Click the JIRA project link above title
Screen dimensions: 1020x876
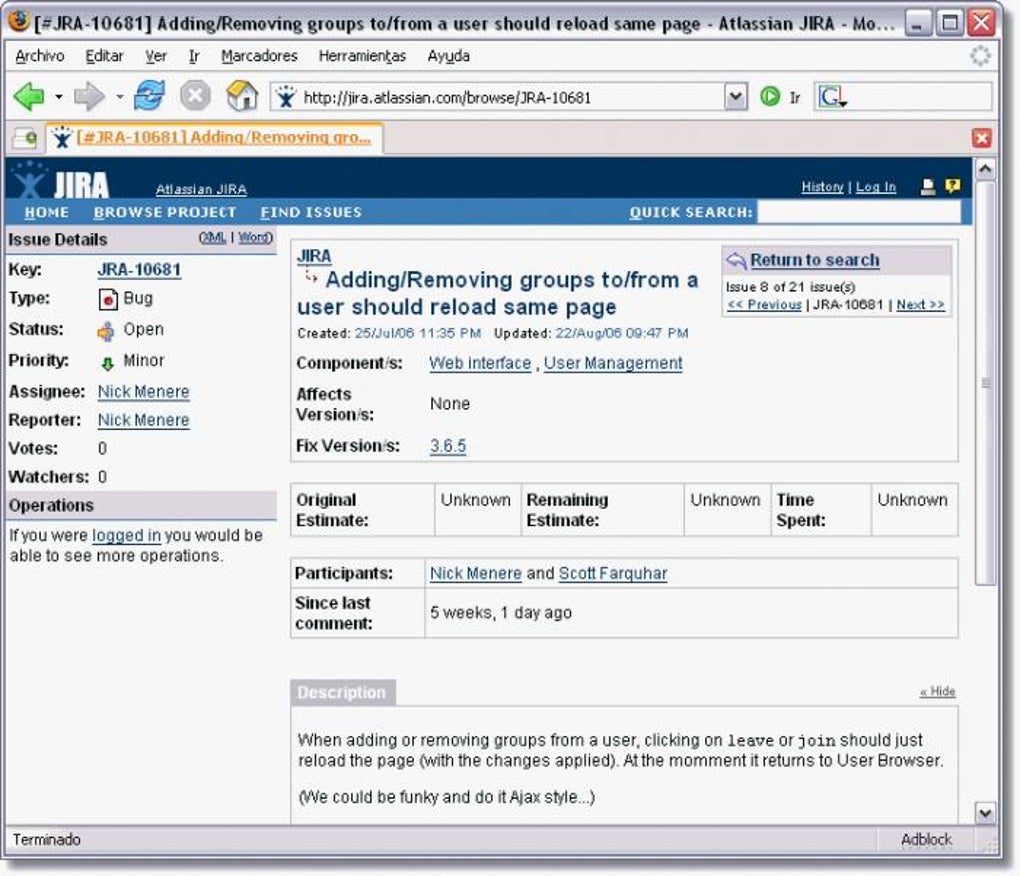point(314,256)
